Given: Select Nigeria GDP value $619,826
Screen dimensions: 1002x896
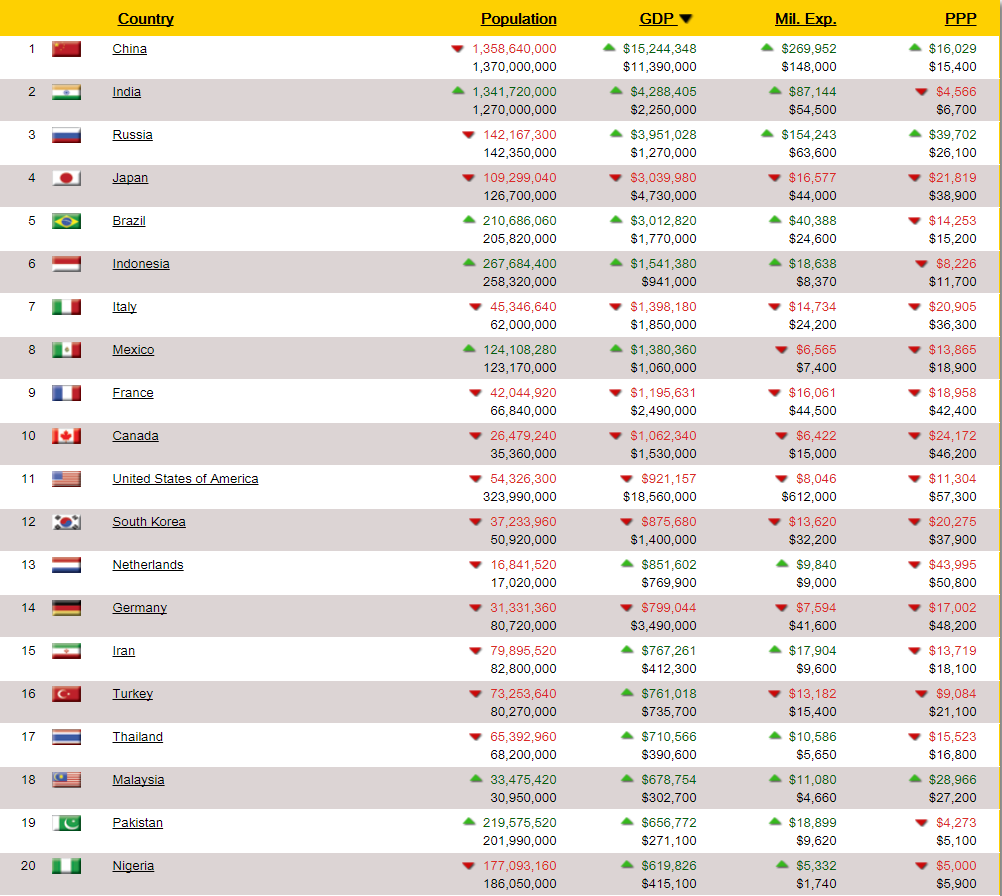Looking at the screenshot, I should (x=669, y=865).
